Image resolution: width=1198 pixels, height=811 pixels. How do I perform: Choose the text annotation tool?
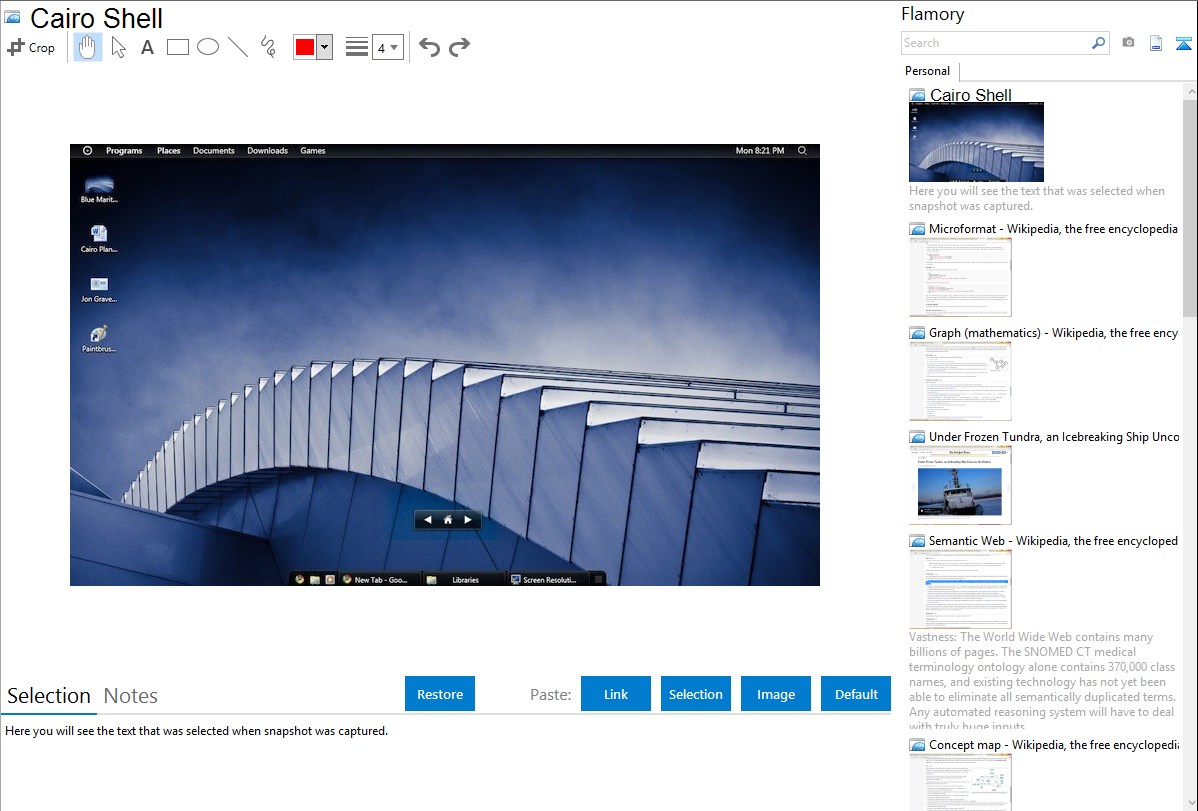click(x=147, y=47)
